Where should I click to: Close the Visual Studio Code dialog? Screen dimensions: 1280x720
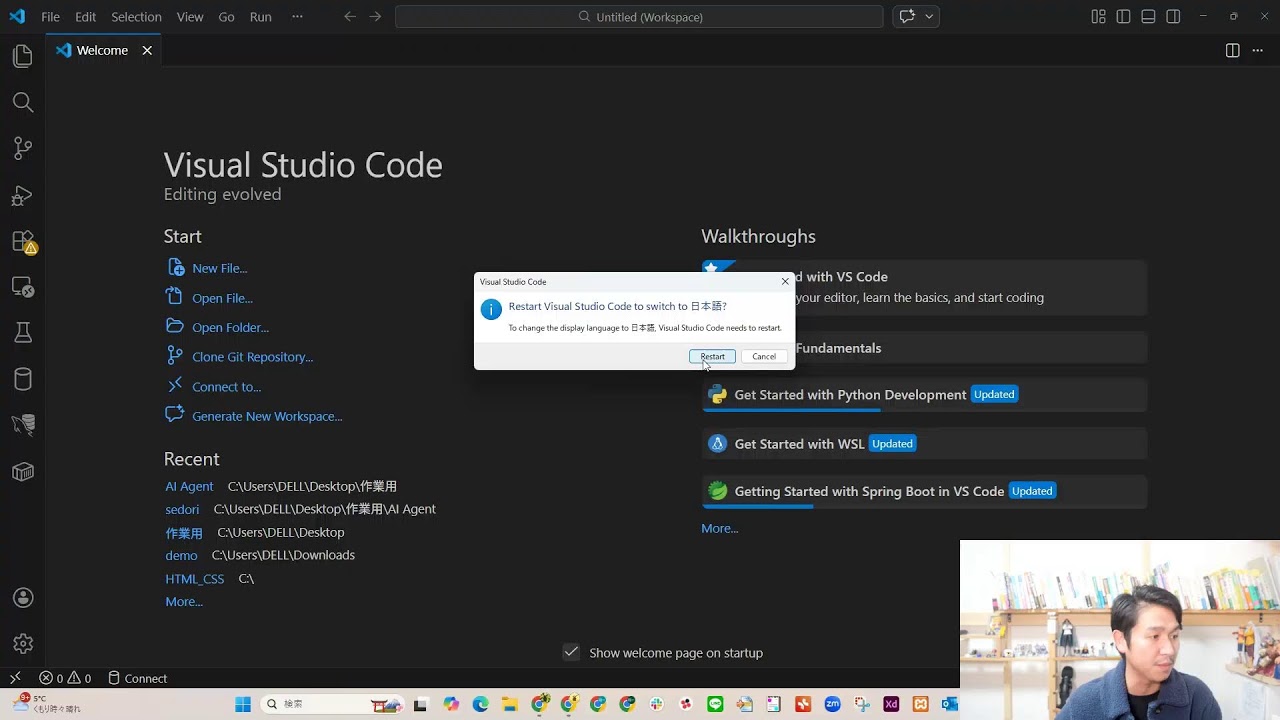785,282
